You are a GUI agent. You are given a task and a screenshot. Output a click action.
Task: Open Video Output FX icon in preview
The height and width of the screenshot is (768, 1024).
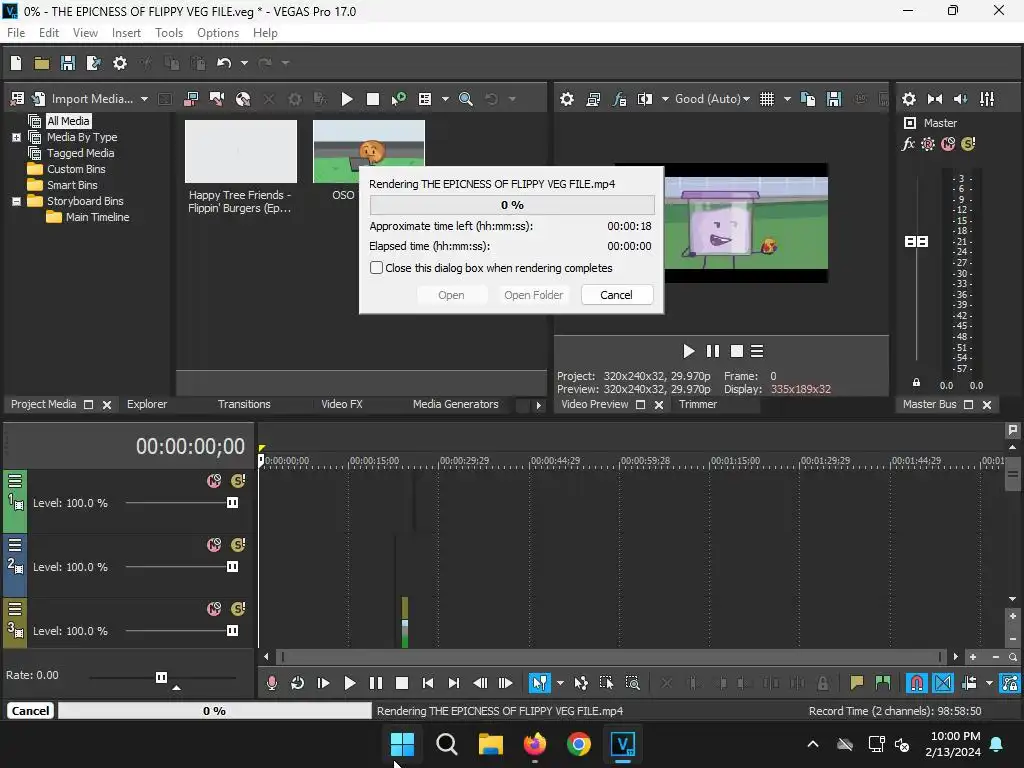(619, 99)
